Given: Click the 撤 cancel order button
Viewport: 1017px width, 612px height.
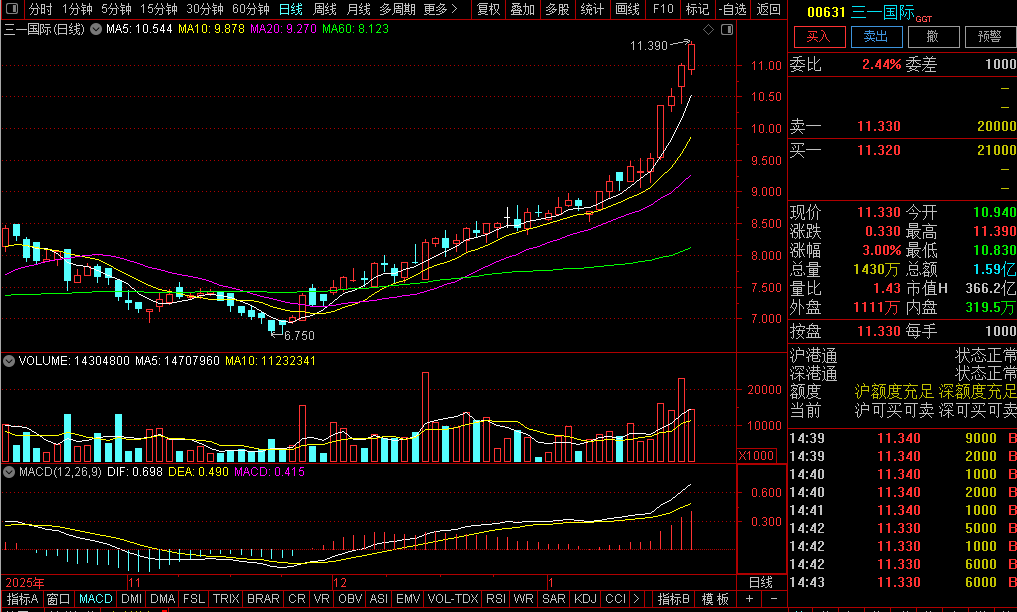Looking at the screenshot, I should 933,37.
